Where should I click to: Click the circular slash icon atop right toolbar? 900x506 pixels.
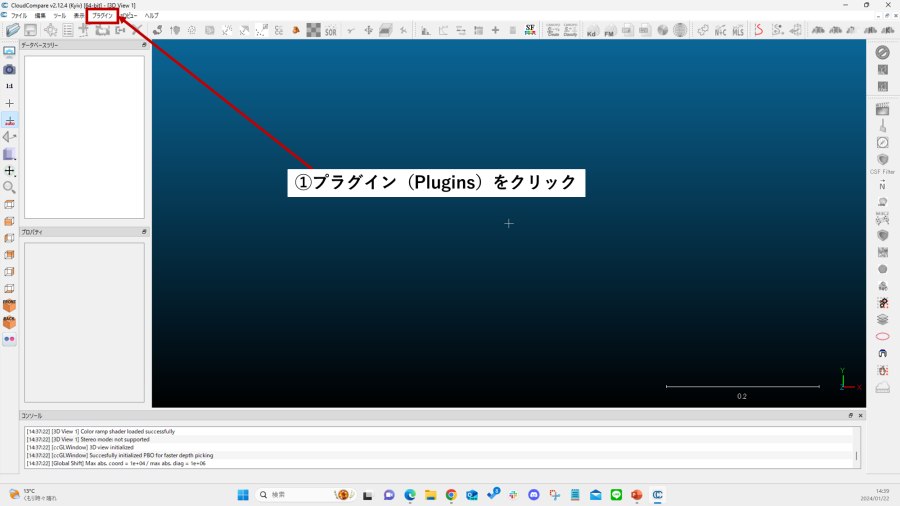(882, 52)
